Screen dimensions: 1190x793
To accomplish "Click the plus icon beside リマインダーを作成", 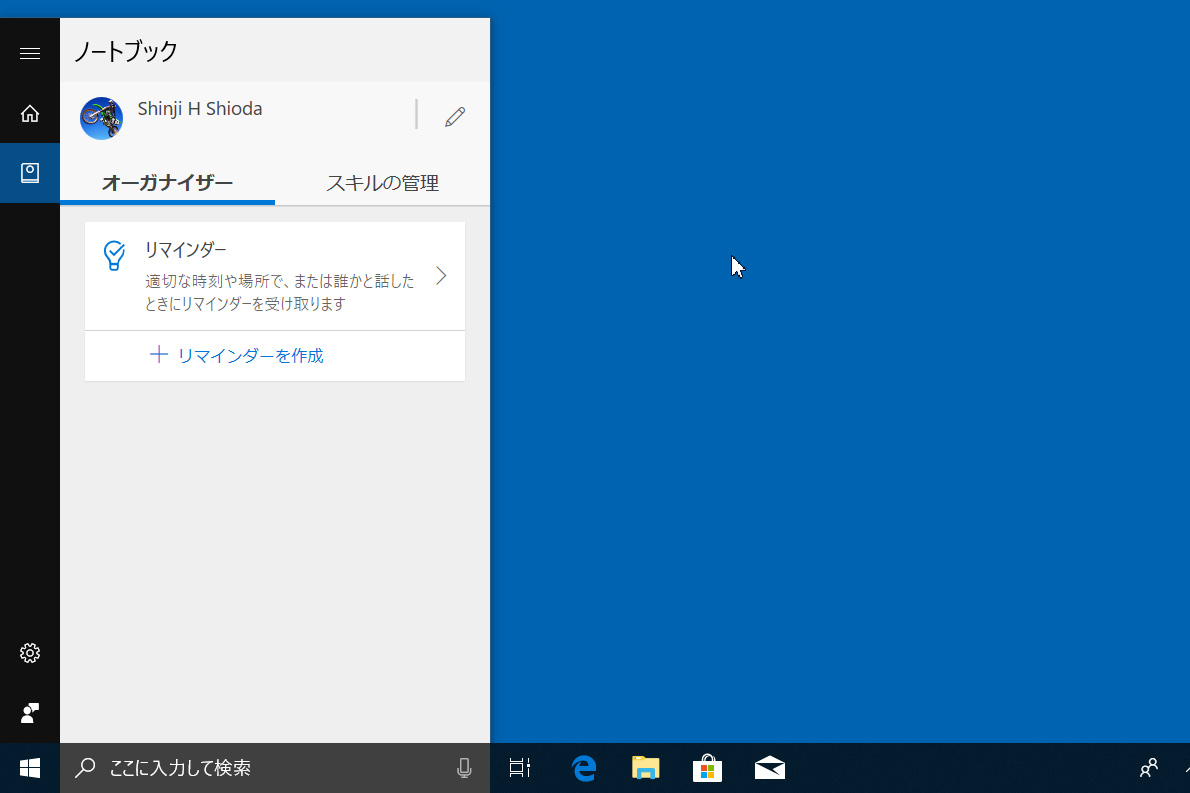I will tap(159, 354).
